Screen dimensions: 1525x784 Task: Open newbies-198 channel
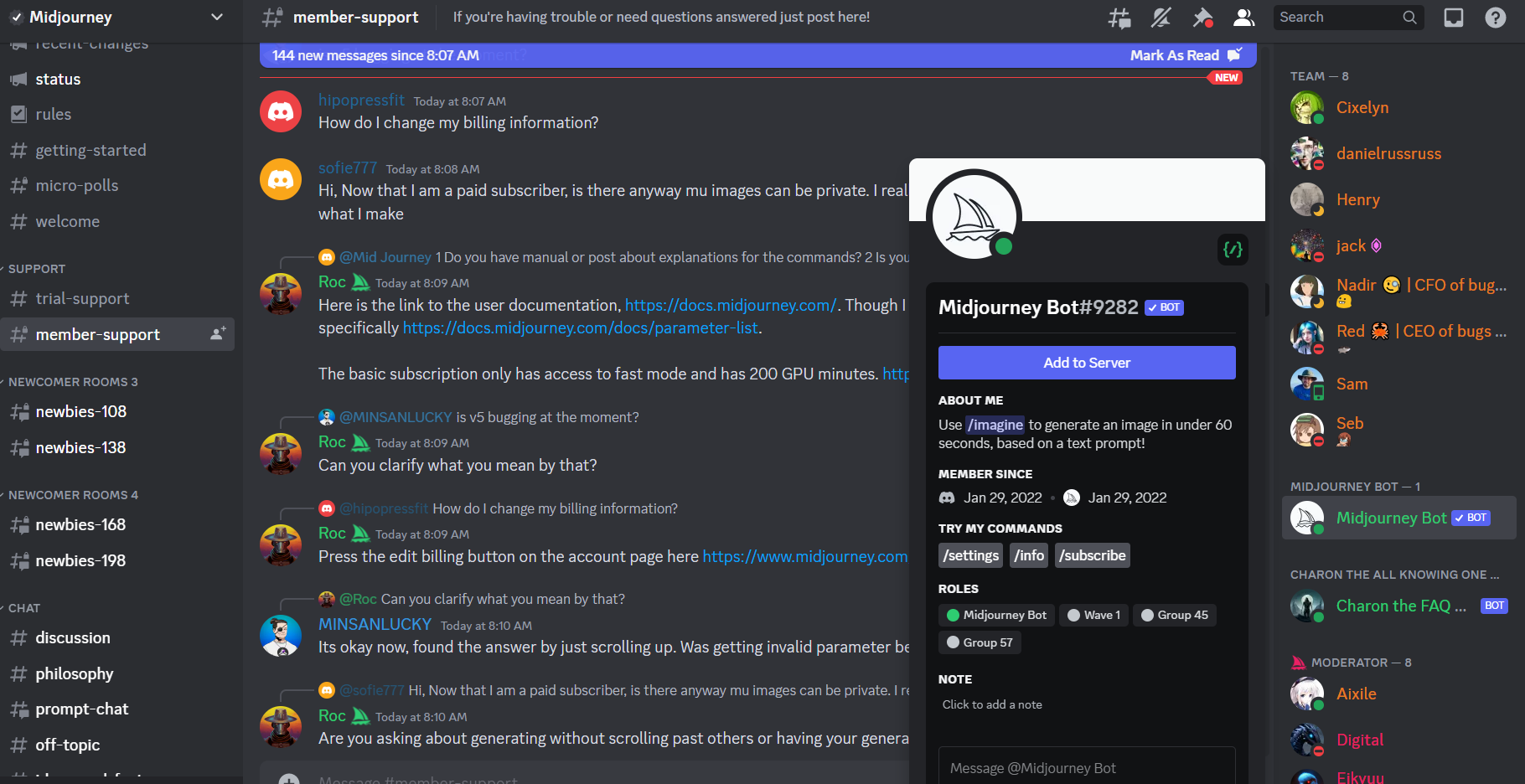117,561
